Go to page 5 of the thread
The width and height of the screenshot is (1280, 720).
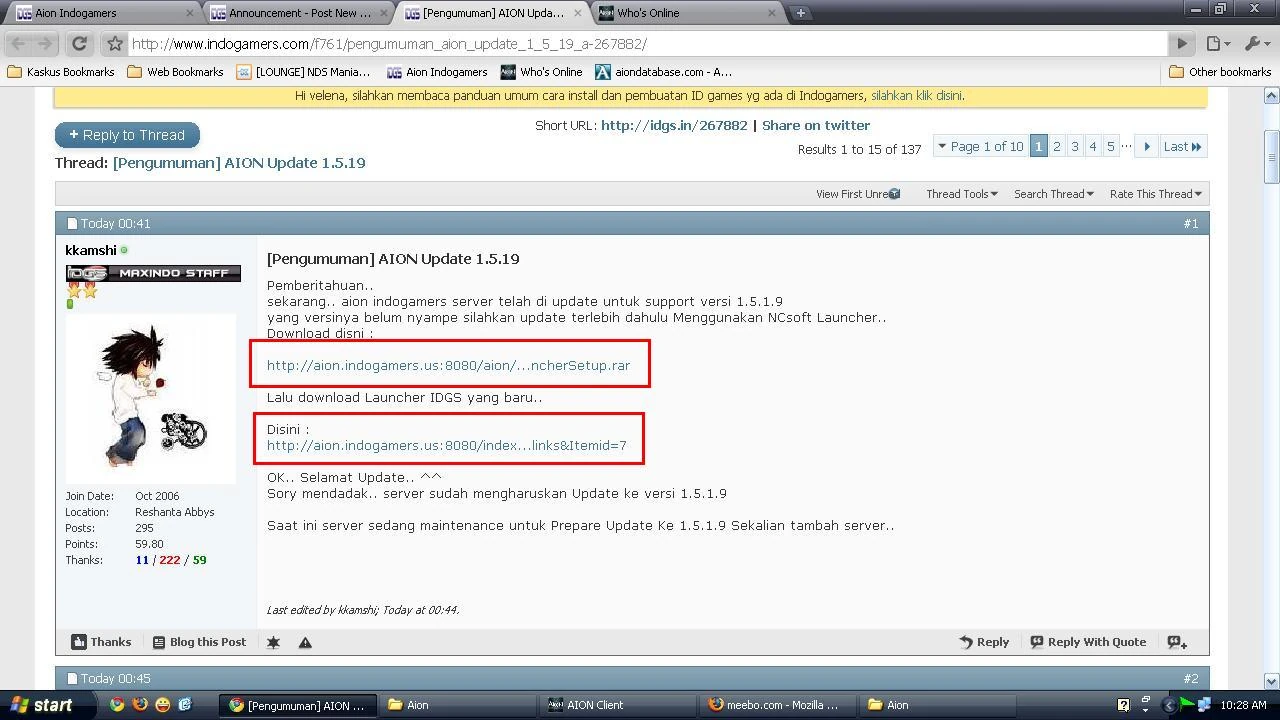1111,146
